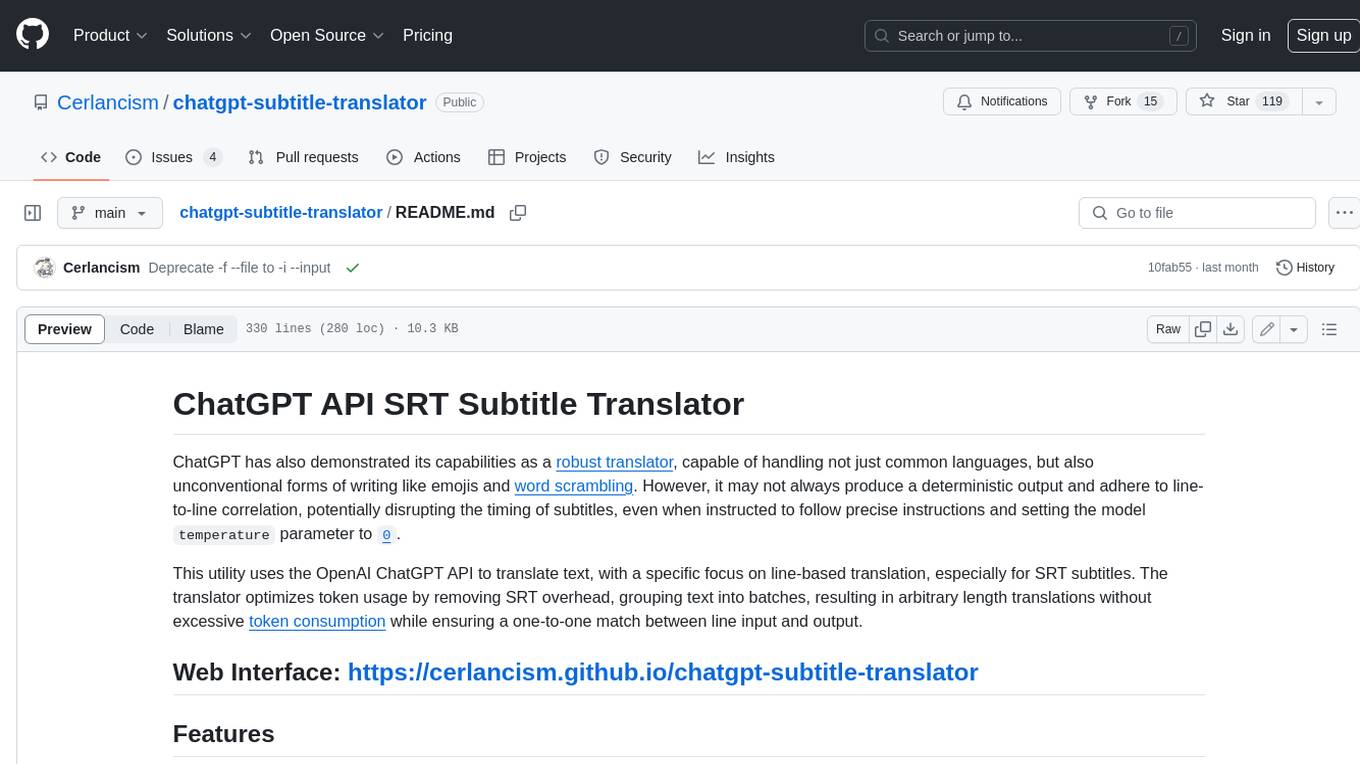Expand the Solutions menu
The image size is (1360, 764).
click(209, 35)
